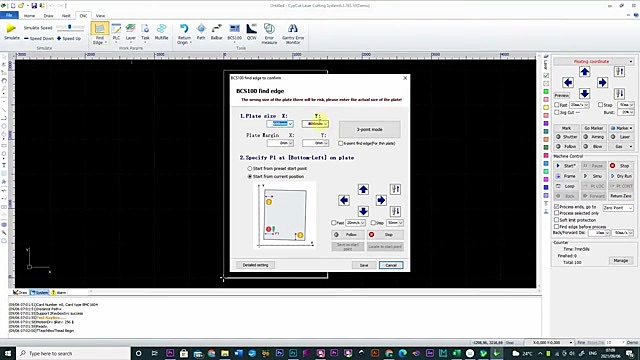This screenshot has height=360, width=640.
Task: Click the save icon in quick access toolbar
Action: 34,6
